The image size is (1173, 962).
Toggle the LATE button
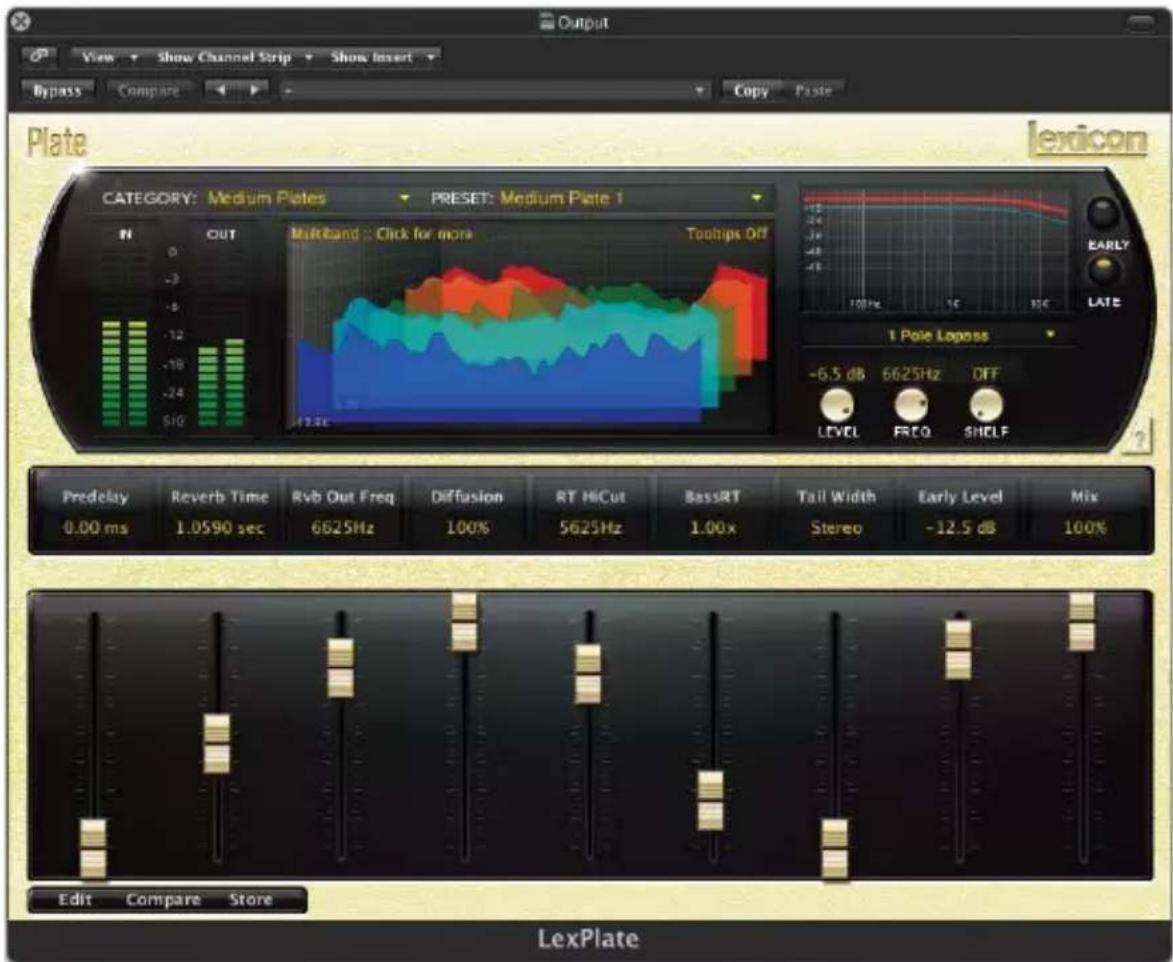point(1103,271)
